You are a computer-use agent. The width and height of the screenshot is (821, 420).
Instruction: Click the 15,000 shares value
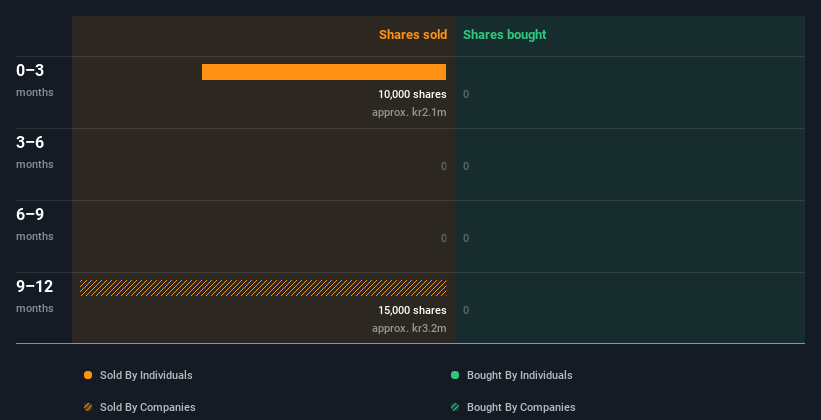413,310
